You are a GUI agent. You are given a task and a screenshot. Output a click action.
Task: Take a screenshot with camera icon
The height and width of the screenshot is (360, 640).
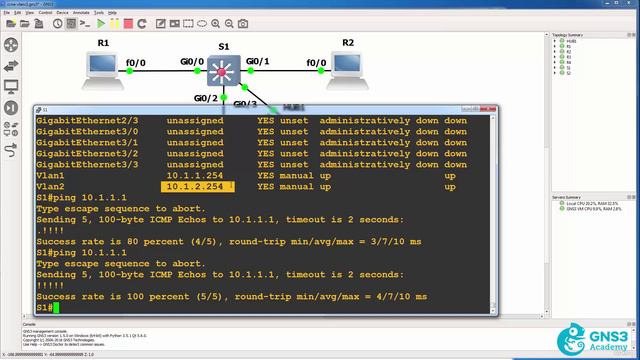point(243,24)
